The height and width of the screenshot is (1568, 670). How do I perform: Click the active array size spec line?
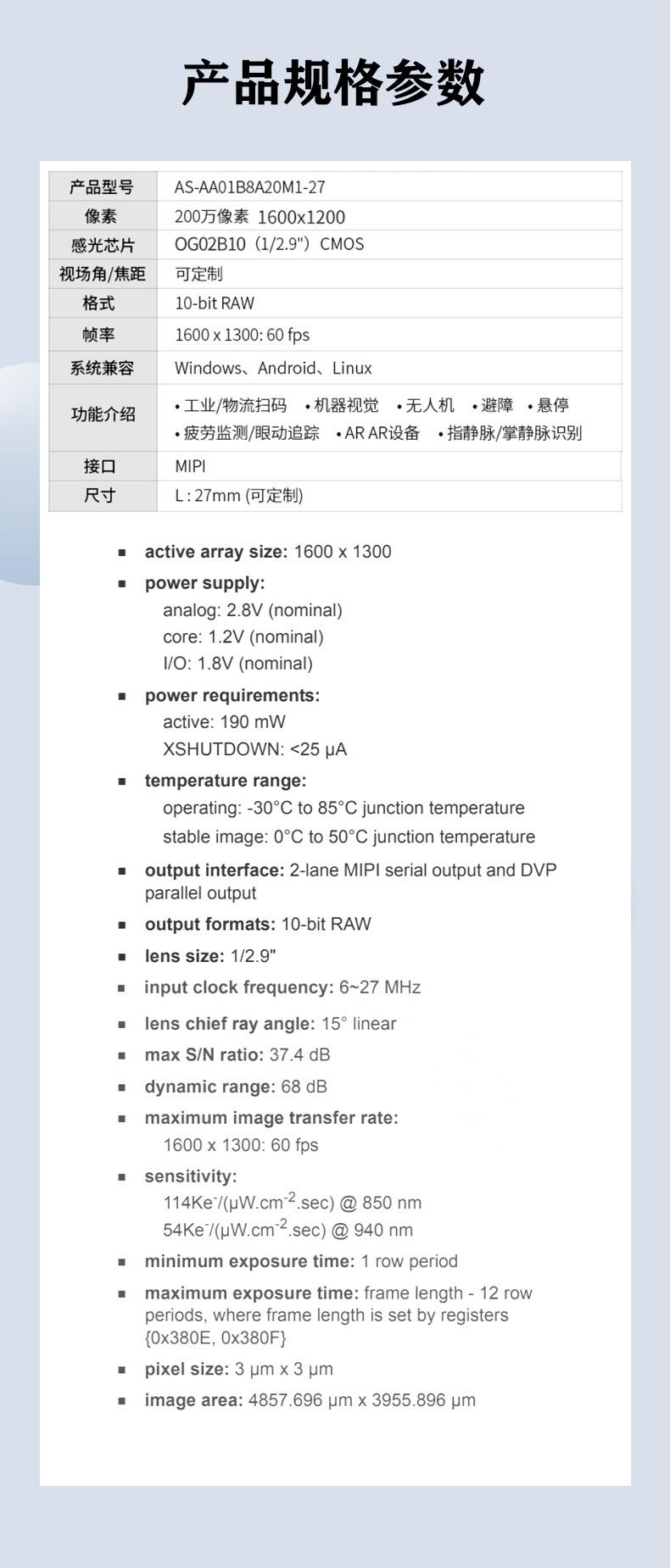click(267, 552)
